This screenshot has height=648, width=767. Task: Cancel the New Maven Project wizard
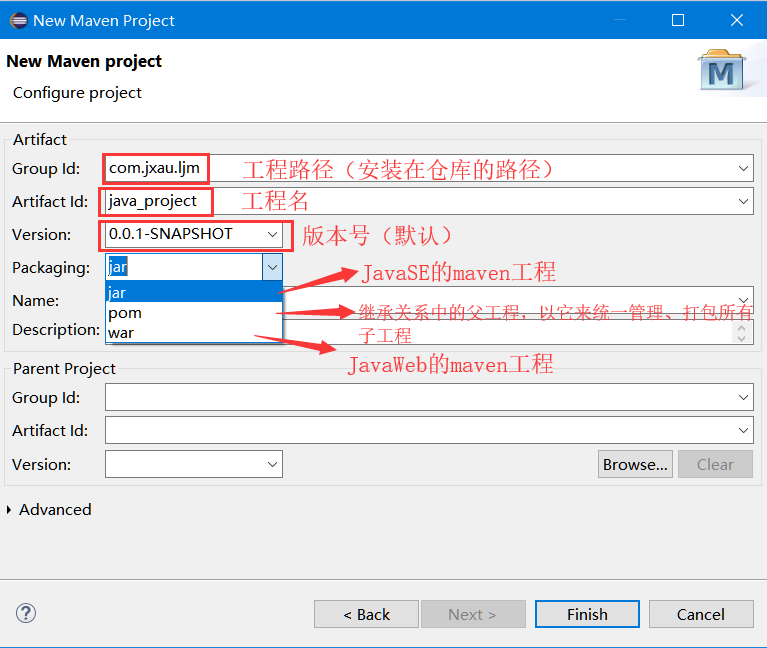(701, 614)
